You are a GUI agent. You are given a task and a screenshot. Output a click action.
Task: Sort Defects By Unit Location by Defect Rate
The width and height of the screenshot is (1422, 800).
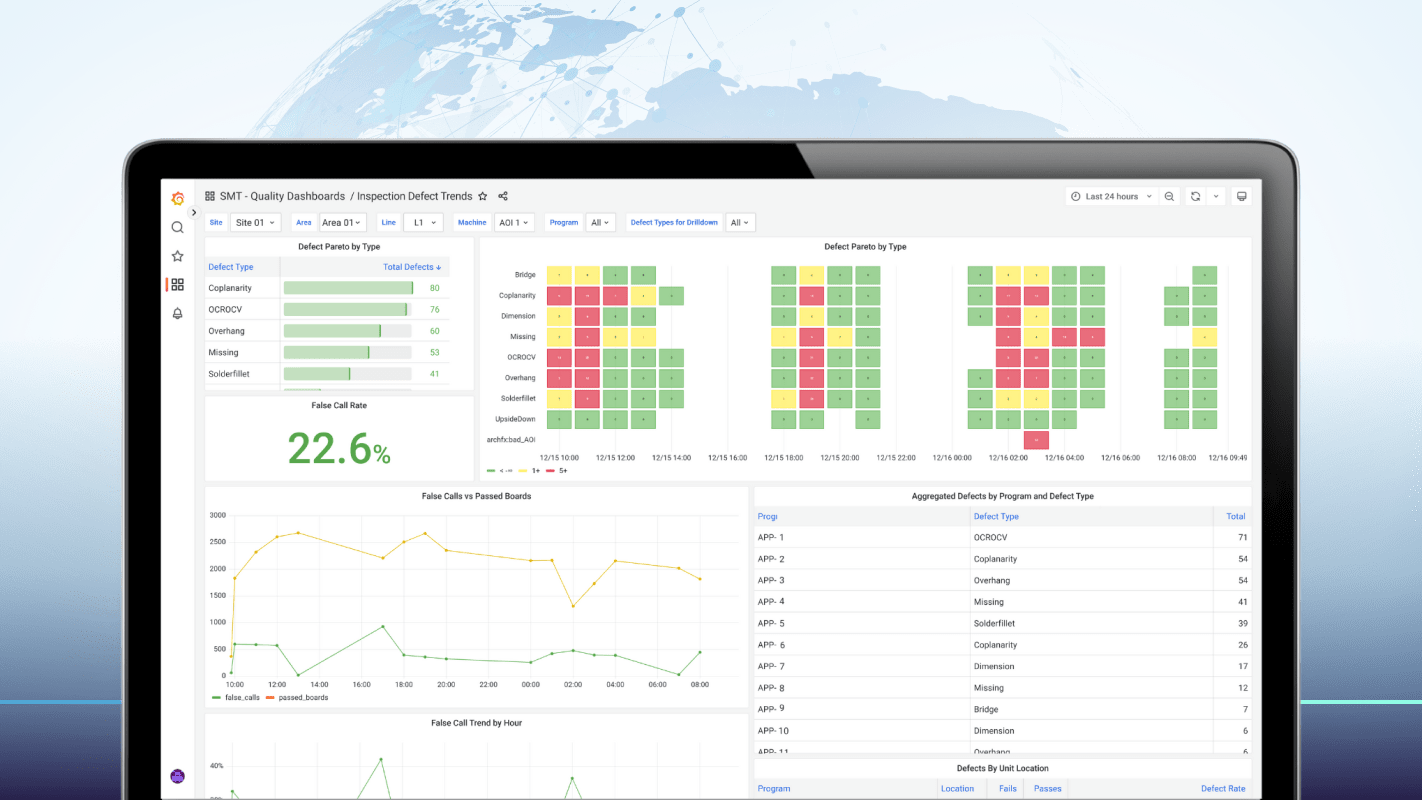[1223, 789]
